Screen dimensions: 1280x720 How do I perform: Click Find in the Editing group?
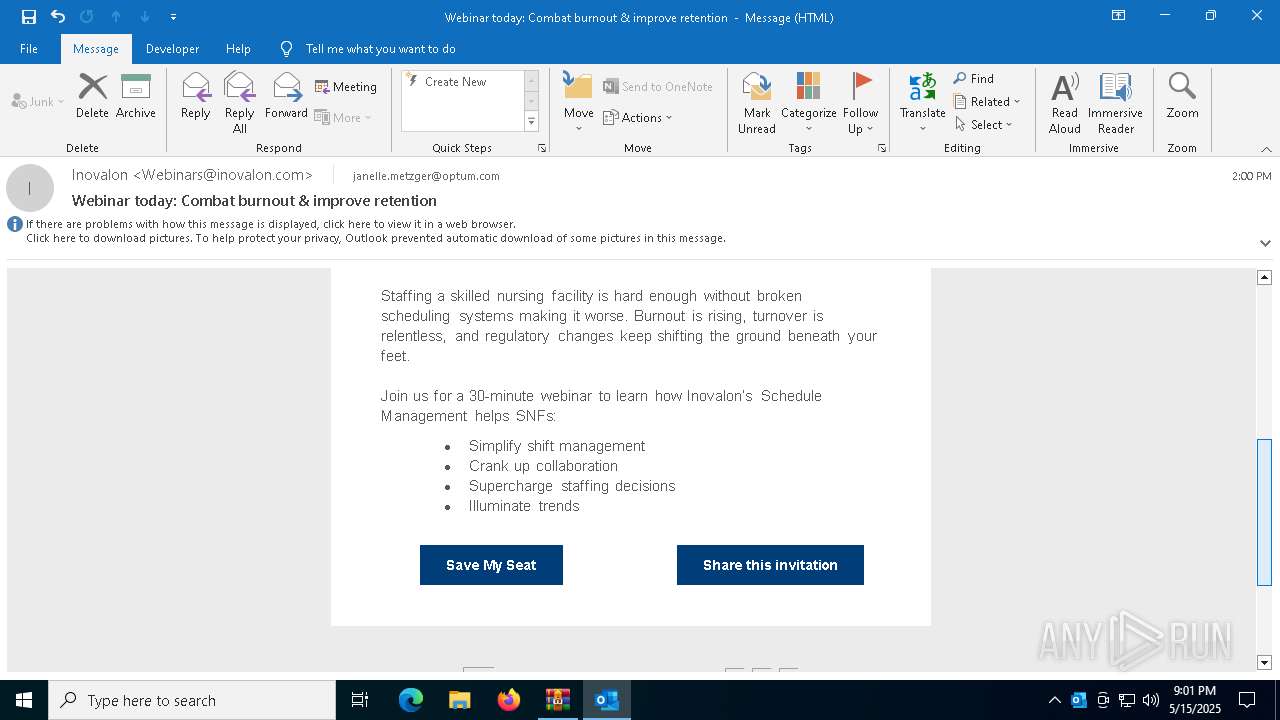click(x=974, y=78)
